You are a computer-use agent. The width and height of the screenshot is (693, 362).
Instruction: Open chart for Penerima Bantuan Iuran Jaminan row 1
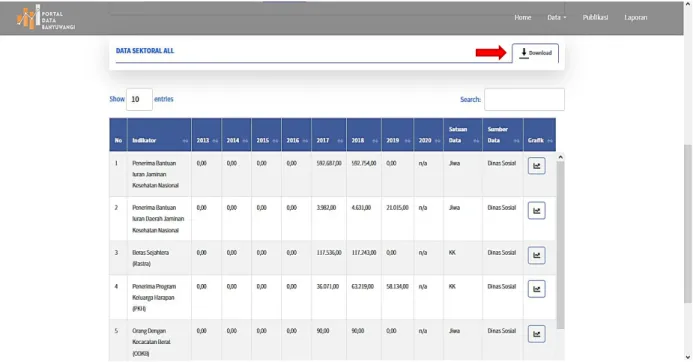pyautogui.click(x=536, y=166)
